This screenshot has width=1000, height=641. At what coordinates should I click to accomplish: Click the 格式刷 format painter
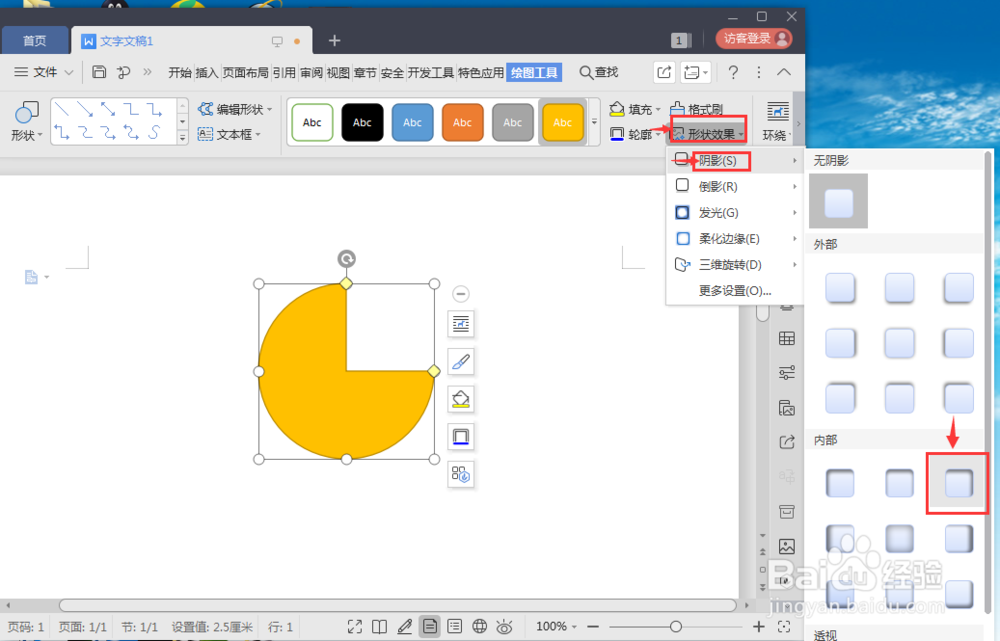[696, 109]
